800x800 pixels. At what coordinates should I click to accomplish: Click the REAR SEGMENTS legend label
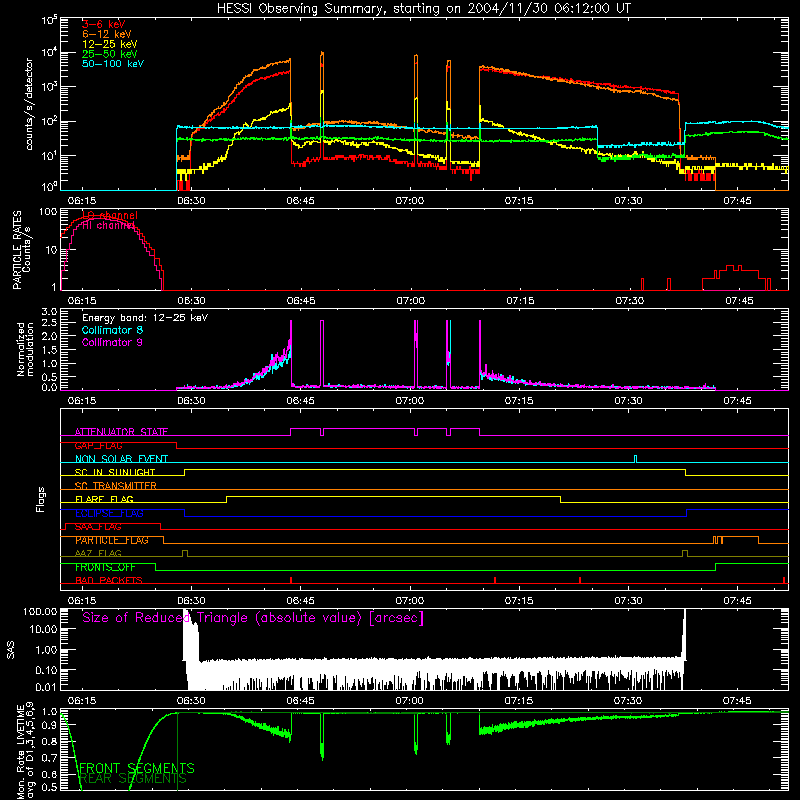click(x=133, y=779)
